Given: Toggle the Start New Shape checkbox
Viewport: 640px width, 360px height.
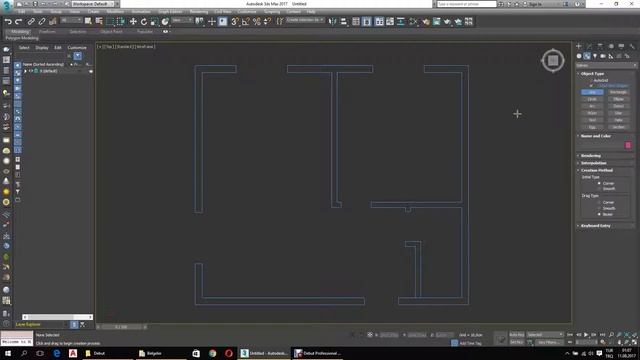Looking at the screenshot, I should tap(591, 86).
